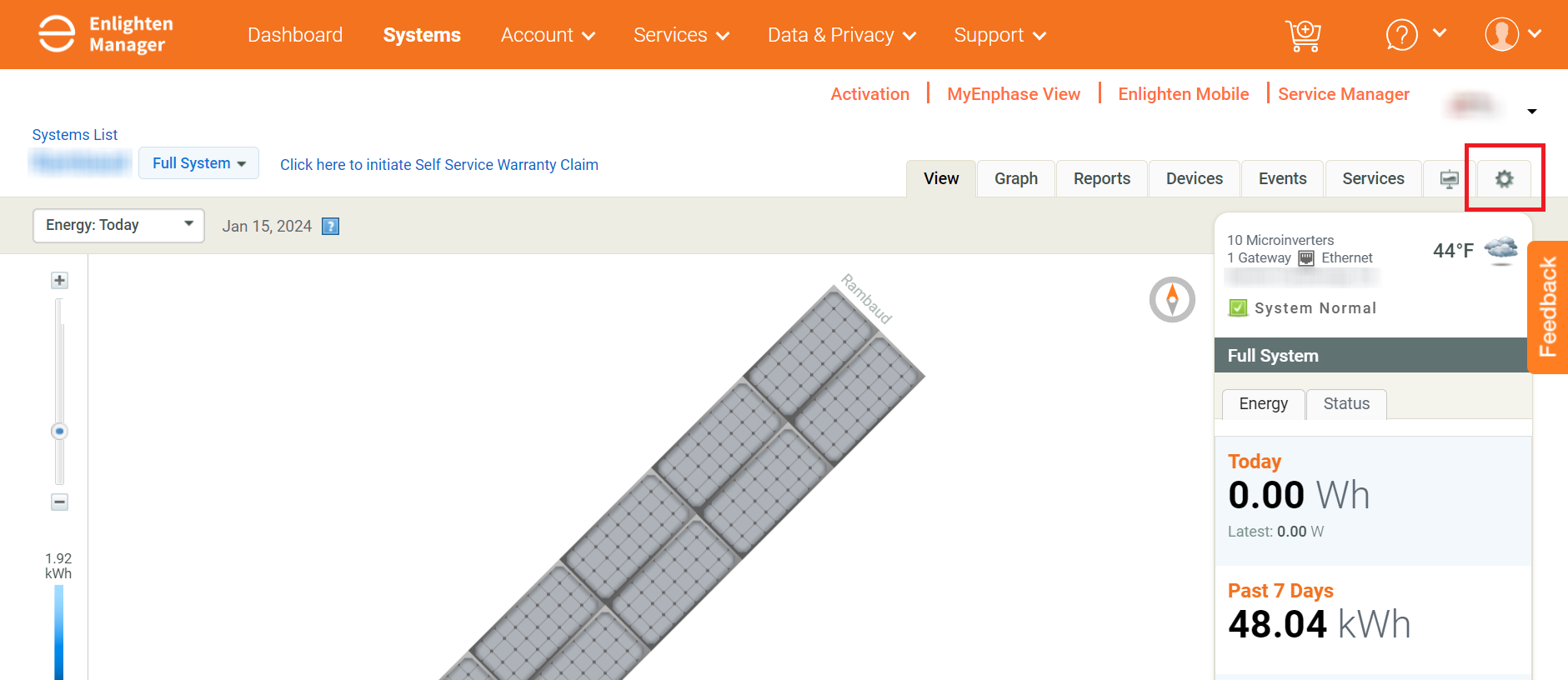Click the Past 7 Days heading
Image resolution: width=1568 pixels, height=680 pixels.
[1280, 591]
